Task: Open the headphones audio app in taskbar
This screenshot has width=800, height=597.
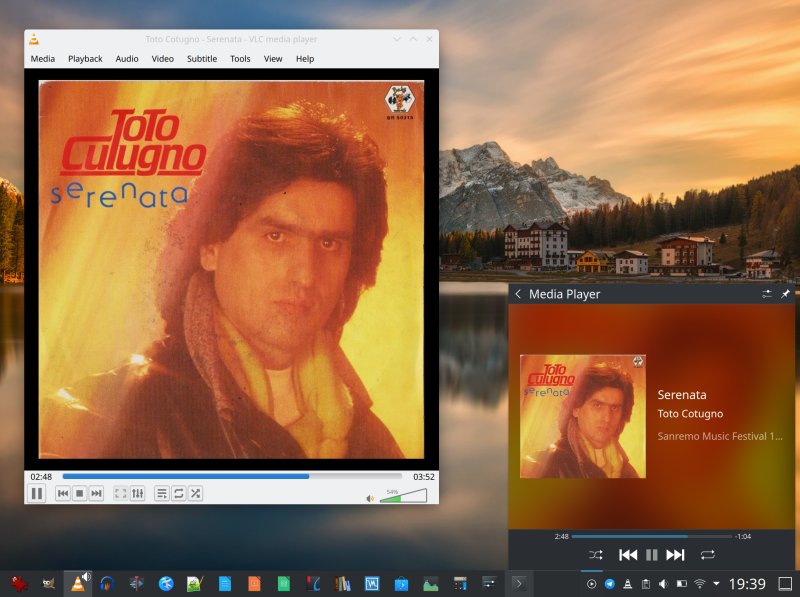Action: click(x=107, y=583)
